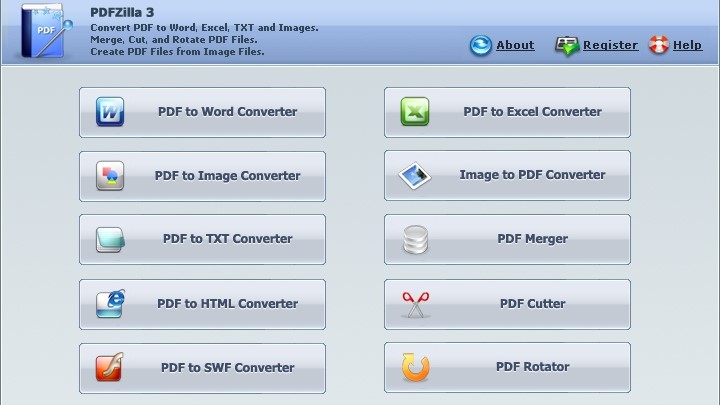The image size is (720, 405).
Task: Click the Image to PDF photo icon
Action: point(415,175)
